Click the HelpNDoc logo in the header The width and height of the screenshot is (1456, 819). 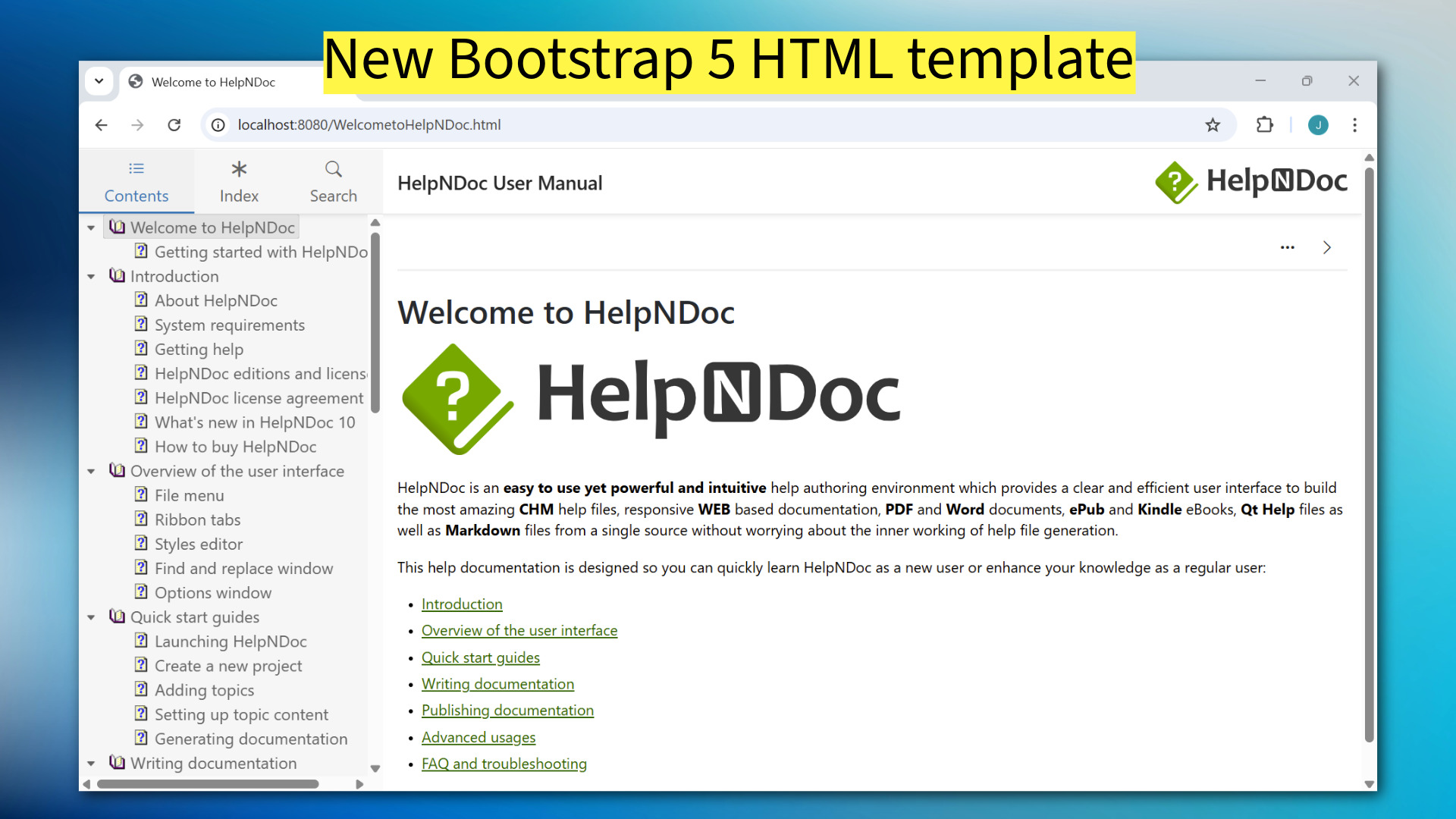(x=1251, y=182)
